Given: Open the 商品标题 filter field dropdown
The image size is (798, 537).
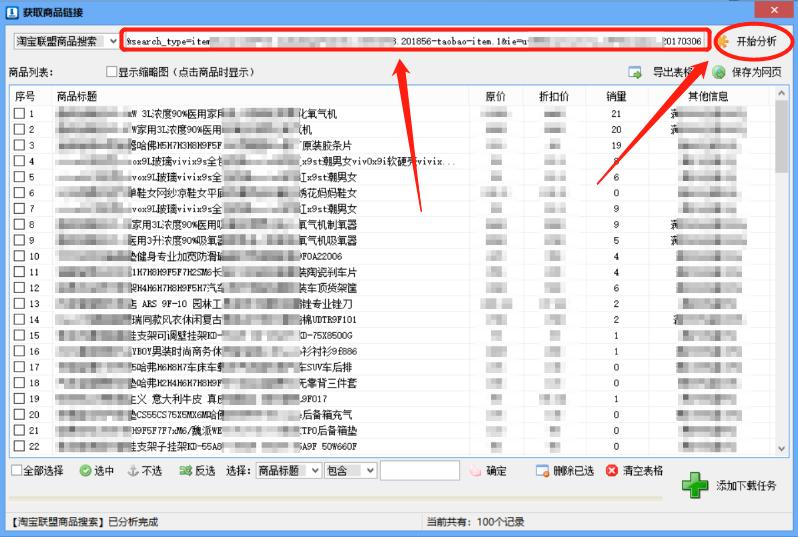Looking at the screenshot, I should pyautogui.click(x=289, y=471).
